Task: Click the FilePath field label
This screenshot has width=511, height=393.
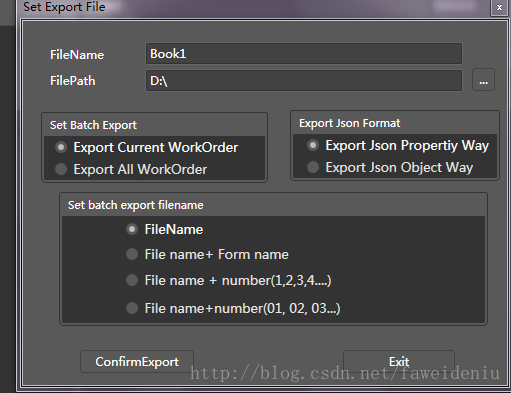Action: [x=73, y=81]
